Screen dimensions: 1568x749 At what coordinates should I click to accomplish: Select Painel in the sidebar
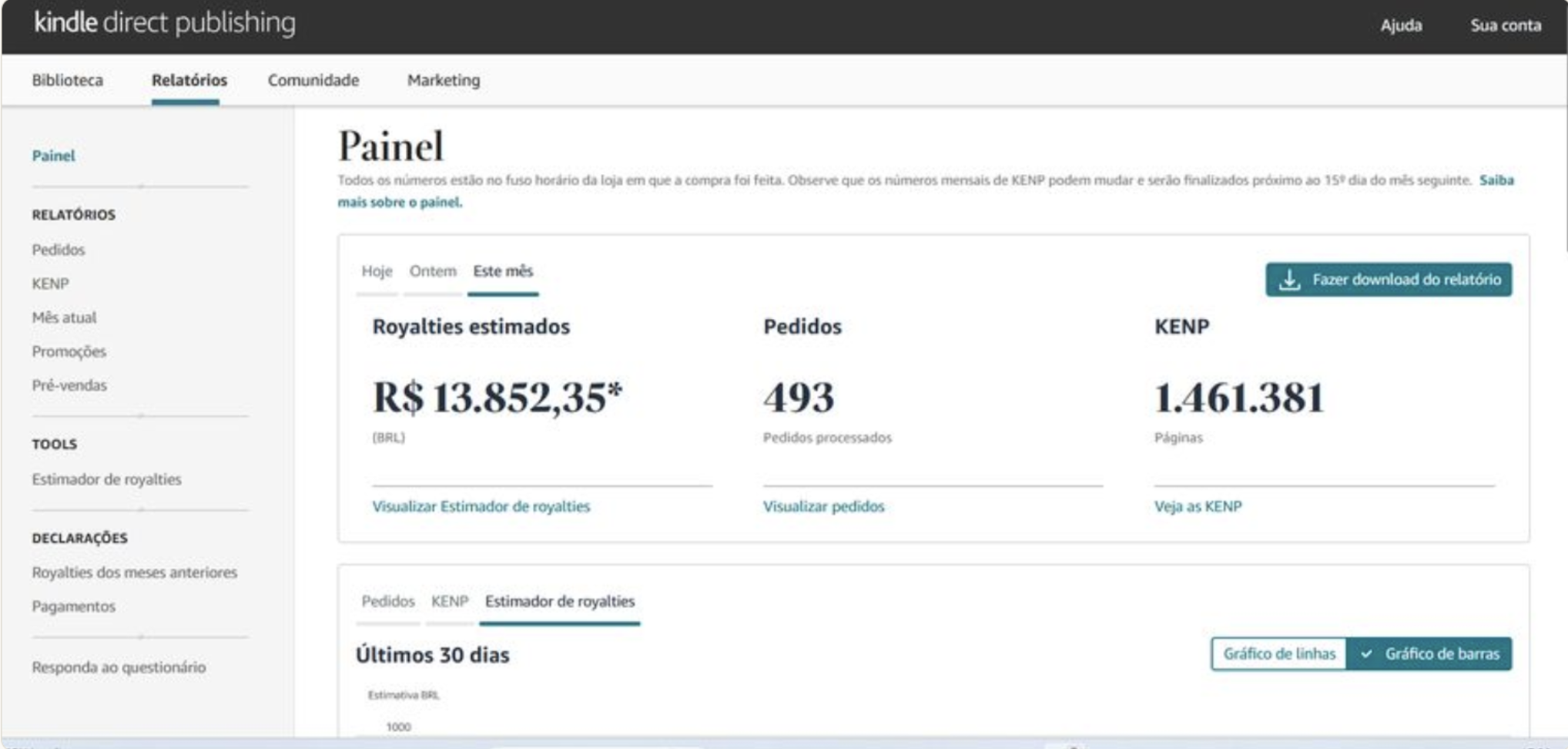tap(54, 156)
